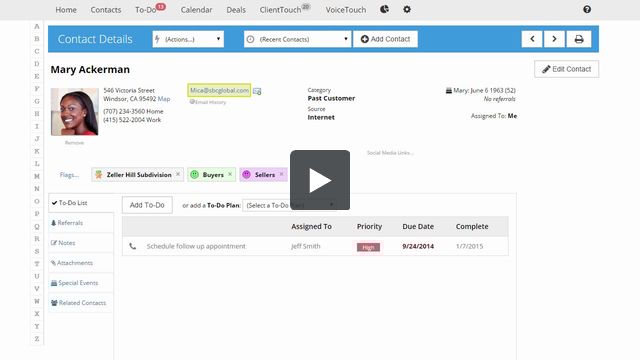The height and width of the screenshot is (360, 640).
Task: Open the Map link for the address
Action: coord(164,99)
